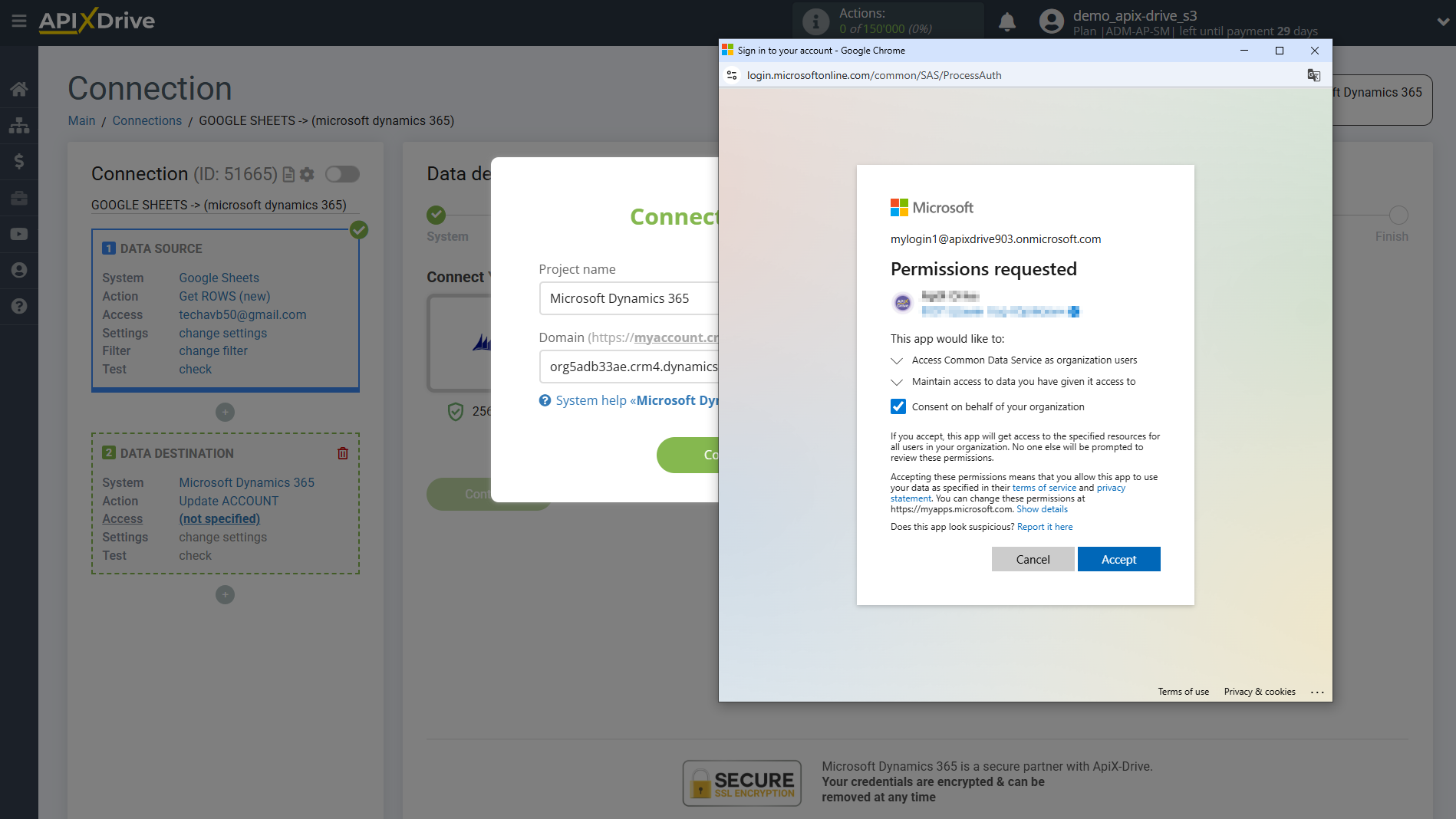Expand Access Common Data Service permission
This screenshot has width=1456, height=819.
897,360
